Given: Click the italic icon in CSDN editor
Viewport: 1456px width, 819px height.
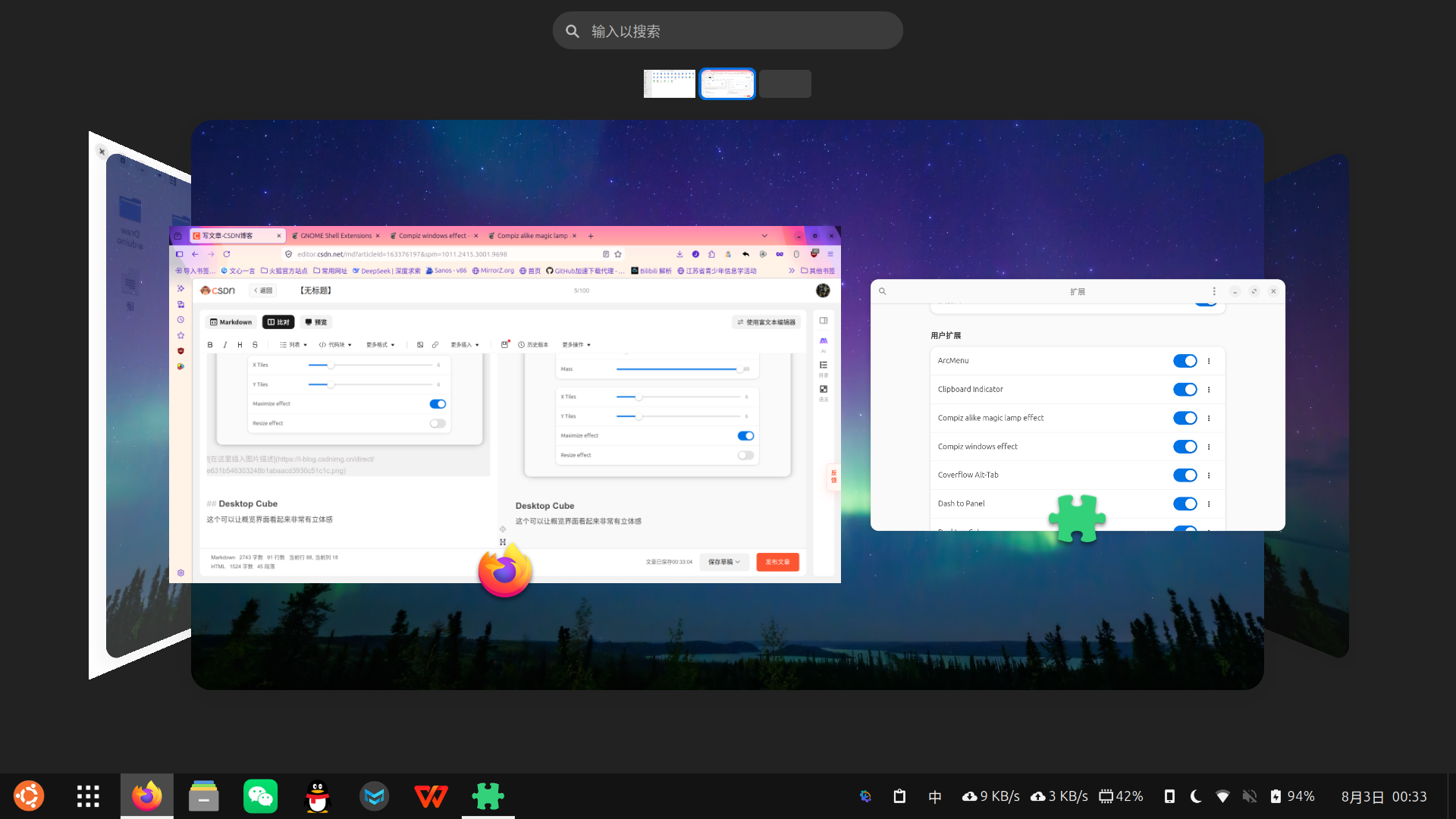Looking at the screenshot, I should pyautogui.click(x=225, y=345).
